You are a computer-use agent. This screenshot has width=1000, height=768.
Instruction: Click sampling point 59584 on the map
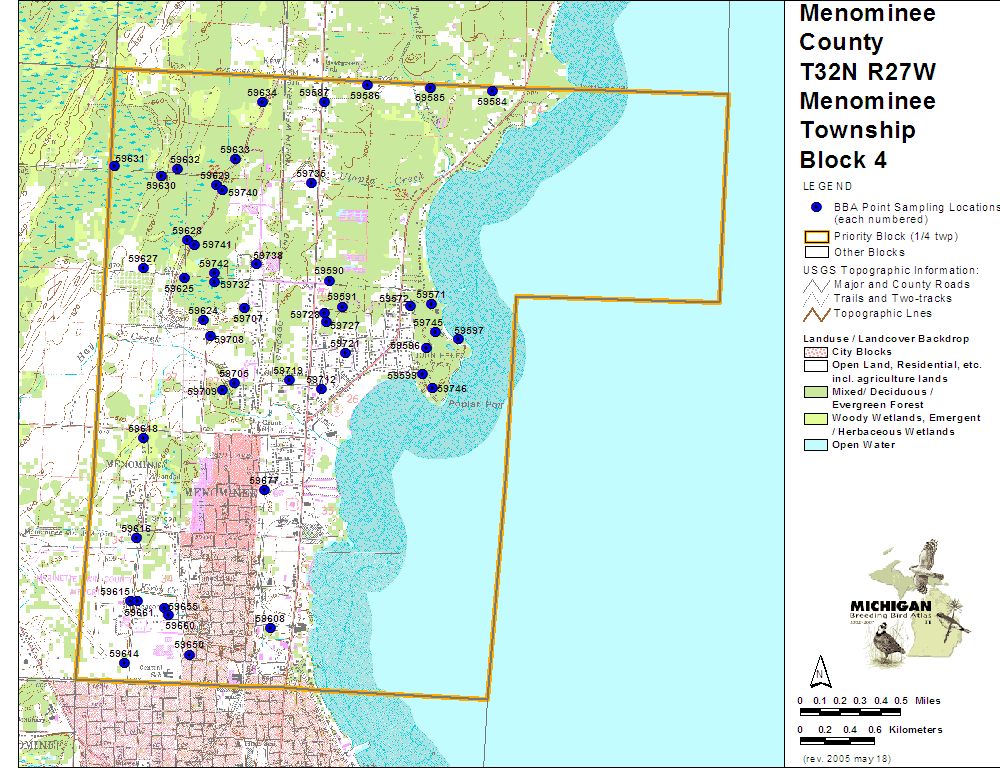[492, 91]
